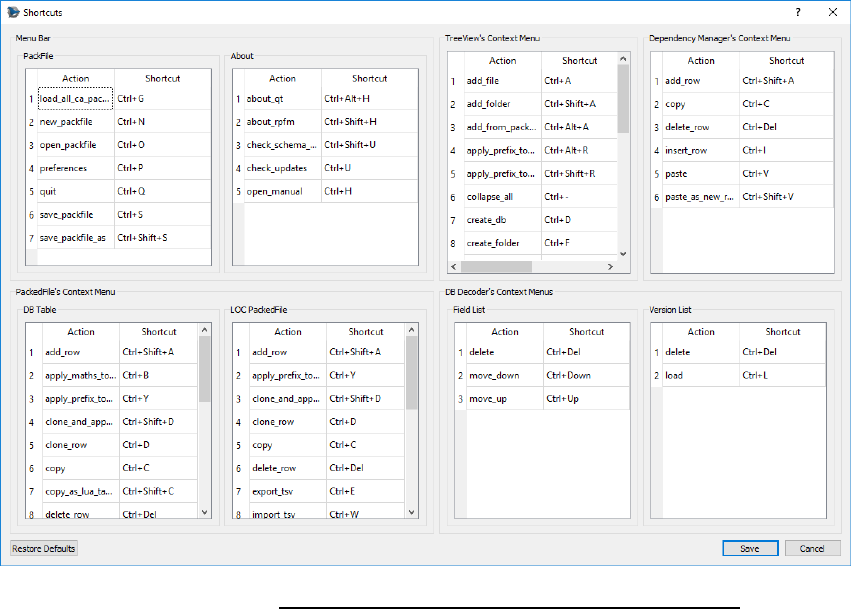Select the paste_as_new_r... action cell

click(x=701, y=196)
